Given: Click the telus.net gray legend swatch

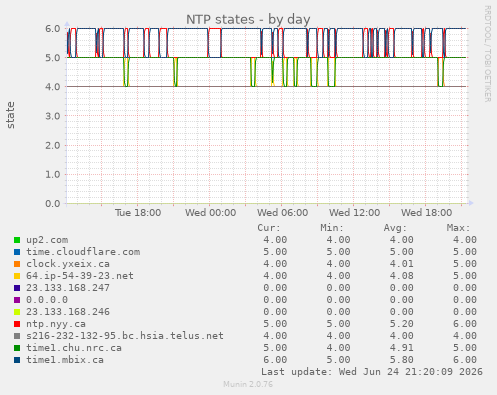Looking at the screenshot, I should pyautogui.click(x=17, y=336).
